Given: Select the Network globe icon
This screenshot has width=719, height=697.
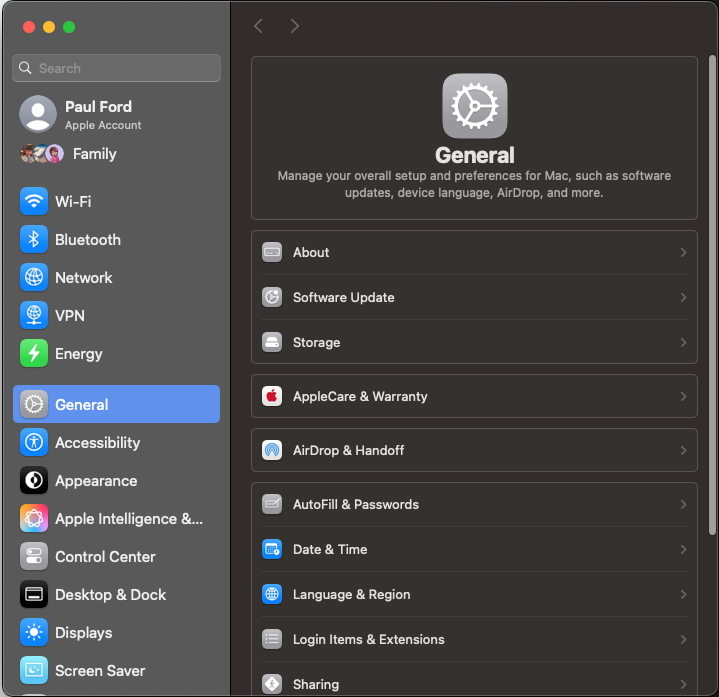Looking at the screenshot, I should 33,277.
